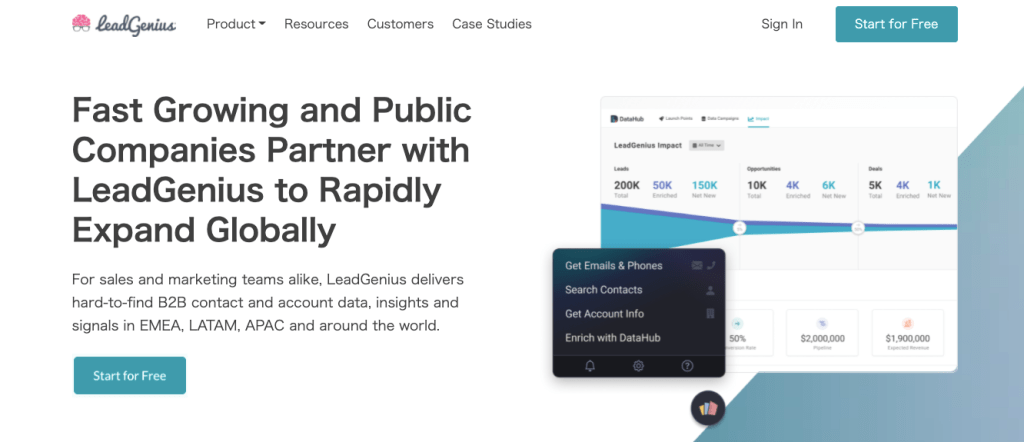Click the 200K Total leads value
Image resolution: width=1024 pixels, height=442 pixels.
tap(627, 185)
